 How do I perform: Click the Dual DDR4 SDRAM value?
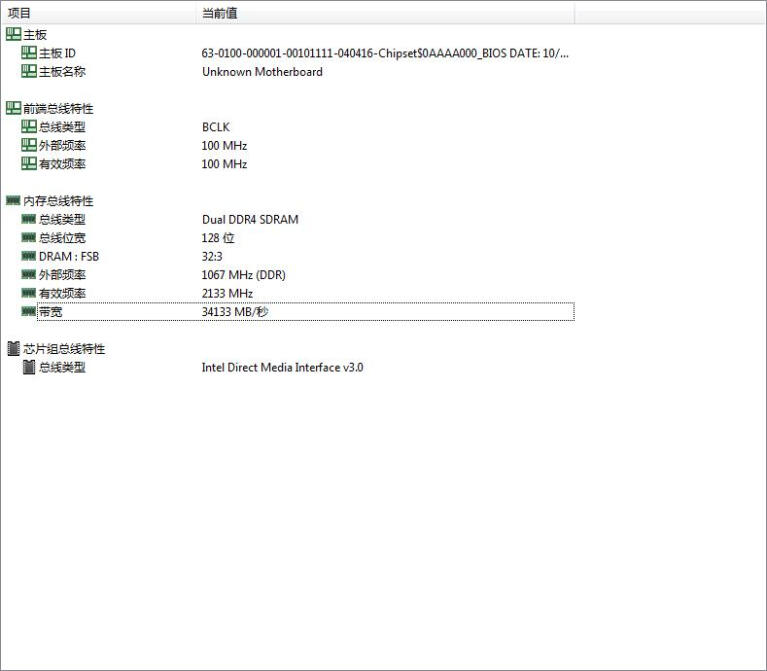point(250,220)
